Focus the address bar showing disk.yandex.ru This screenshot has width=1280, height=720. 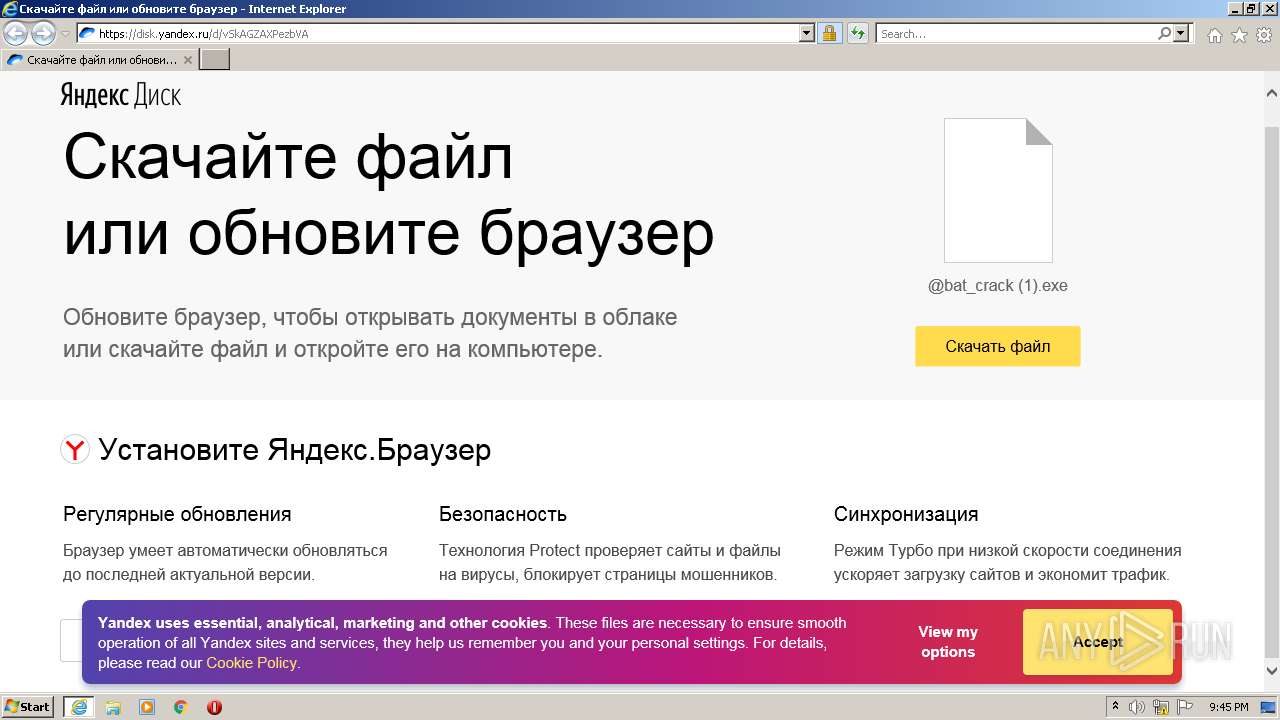tap(438, 33)
